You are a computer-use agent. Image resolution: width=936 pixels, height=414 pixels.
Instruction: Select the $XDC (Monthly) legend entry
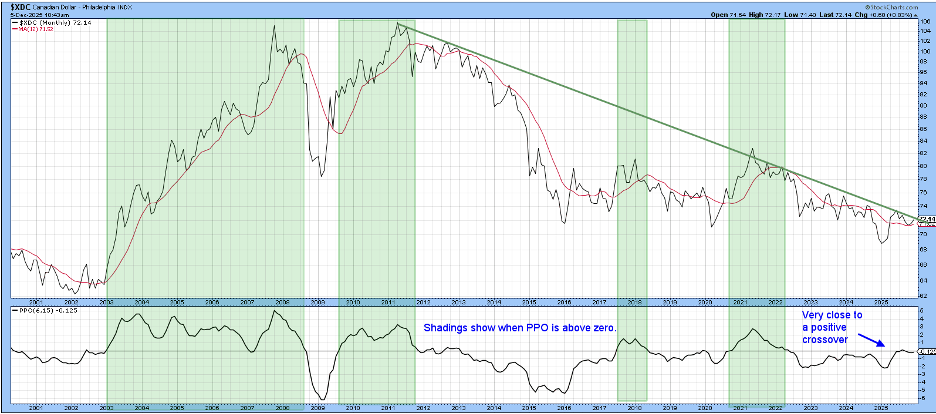click(46, 21)
